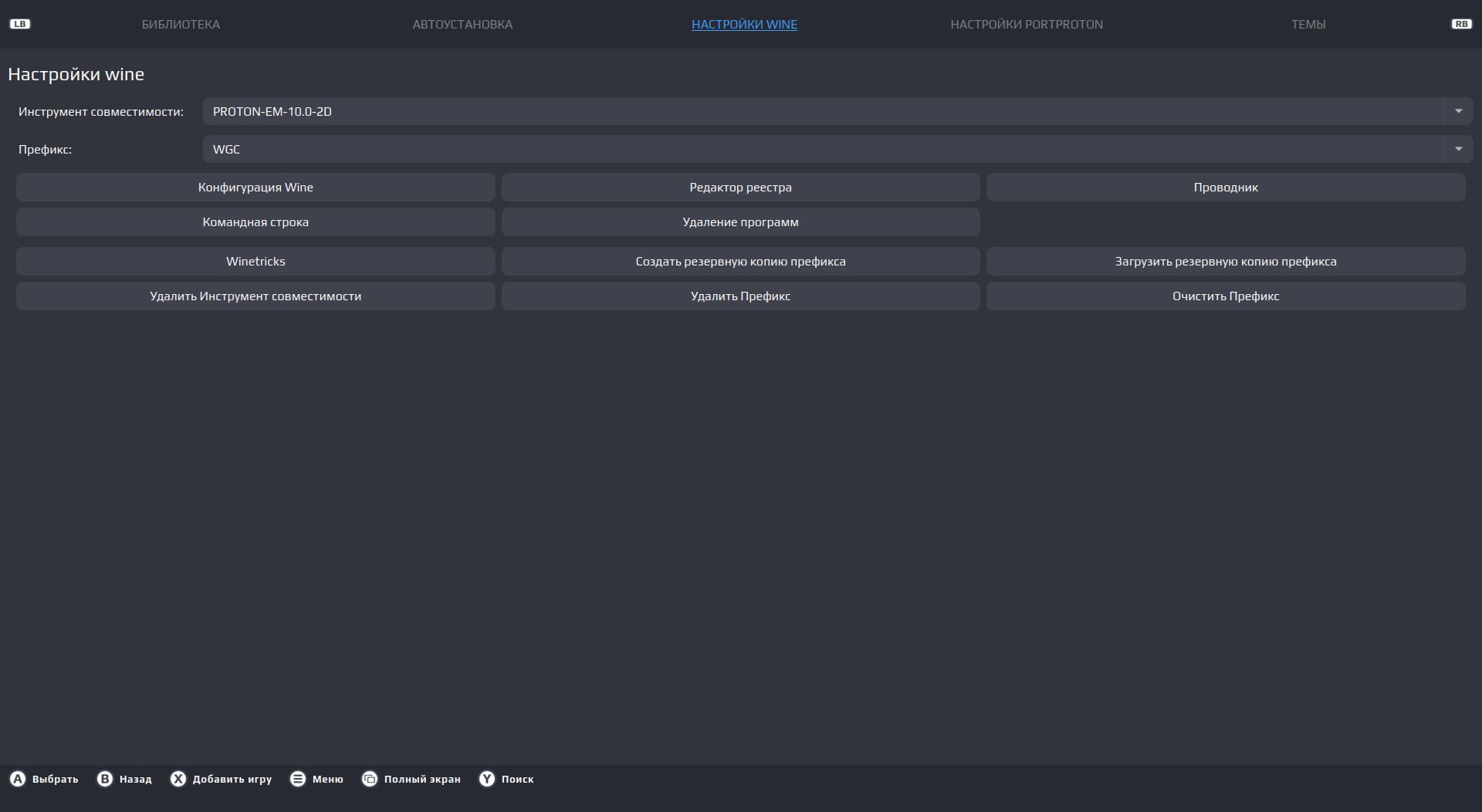1482x812 pixels.
Task: Run Winetricks
Action: coord(255,262)
